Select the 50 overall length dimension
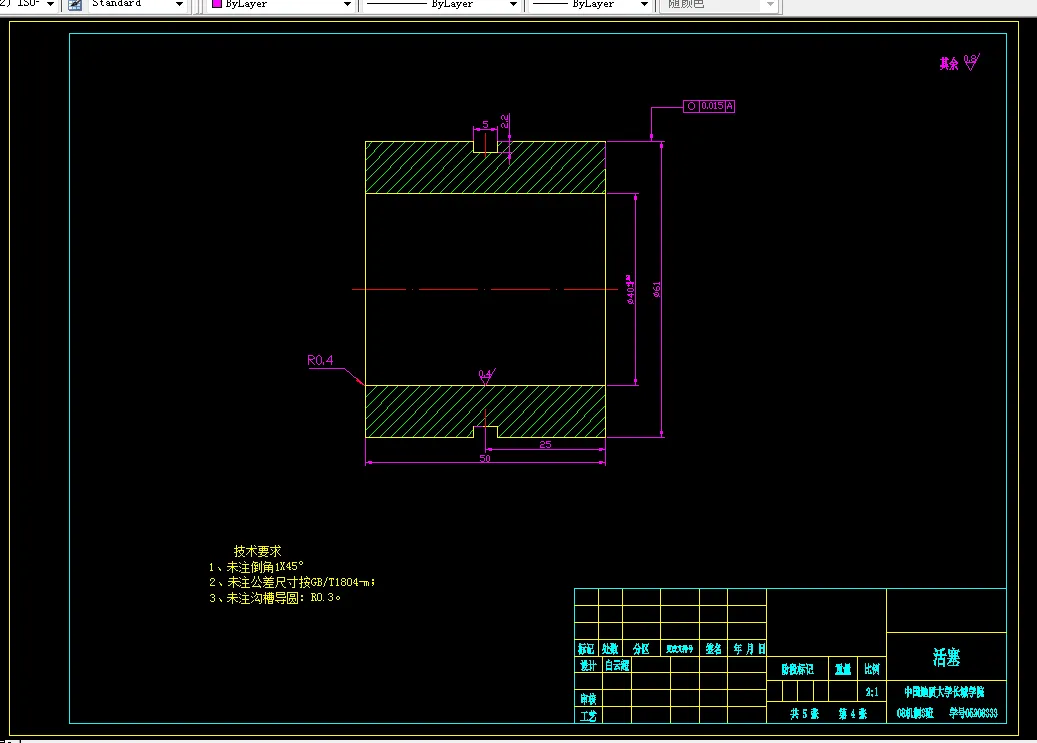Image resolution: width=1037 pixels, height=743 pixels. click(x=485, y=458)
